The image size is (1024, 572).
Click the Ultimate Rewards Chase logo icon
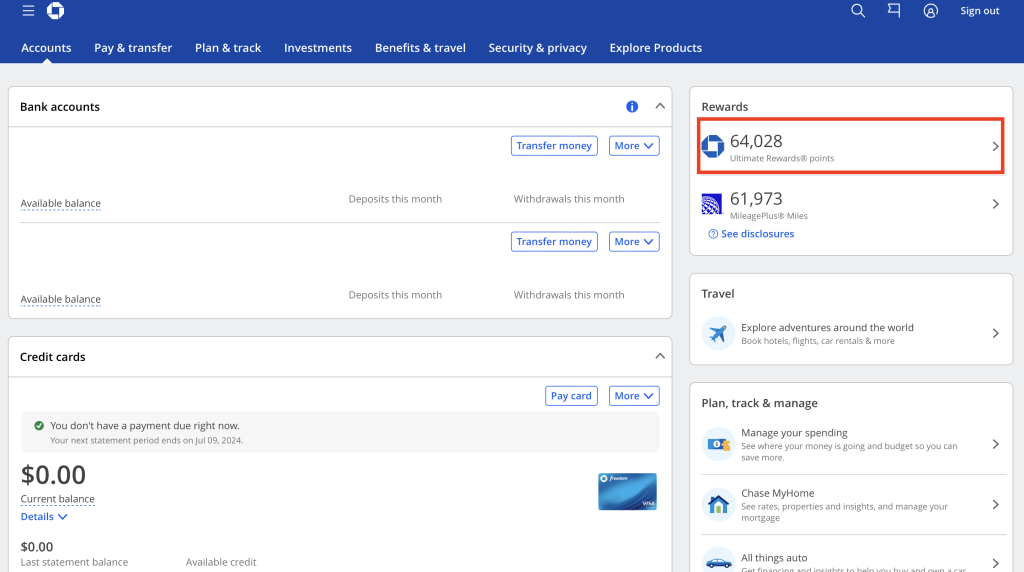tap(712, 146)
